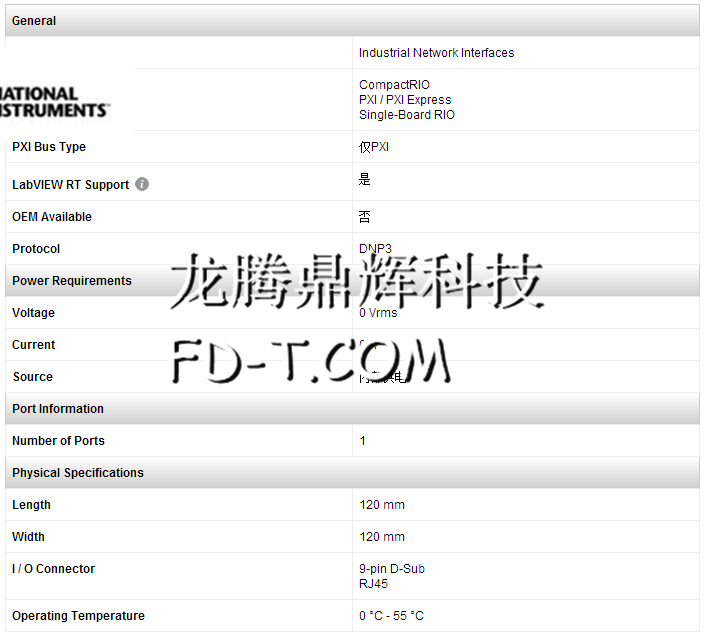Click the 'Voltage' label

33,313
